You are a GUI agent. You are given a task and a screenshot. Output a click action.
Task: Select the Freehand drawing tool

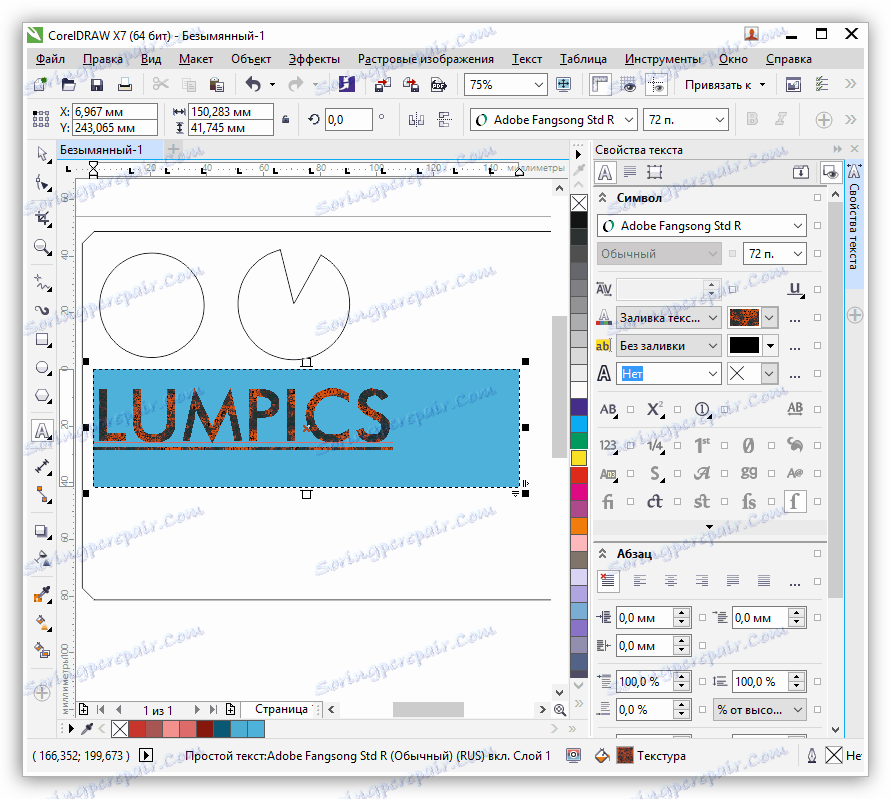coord(43,282)
